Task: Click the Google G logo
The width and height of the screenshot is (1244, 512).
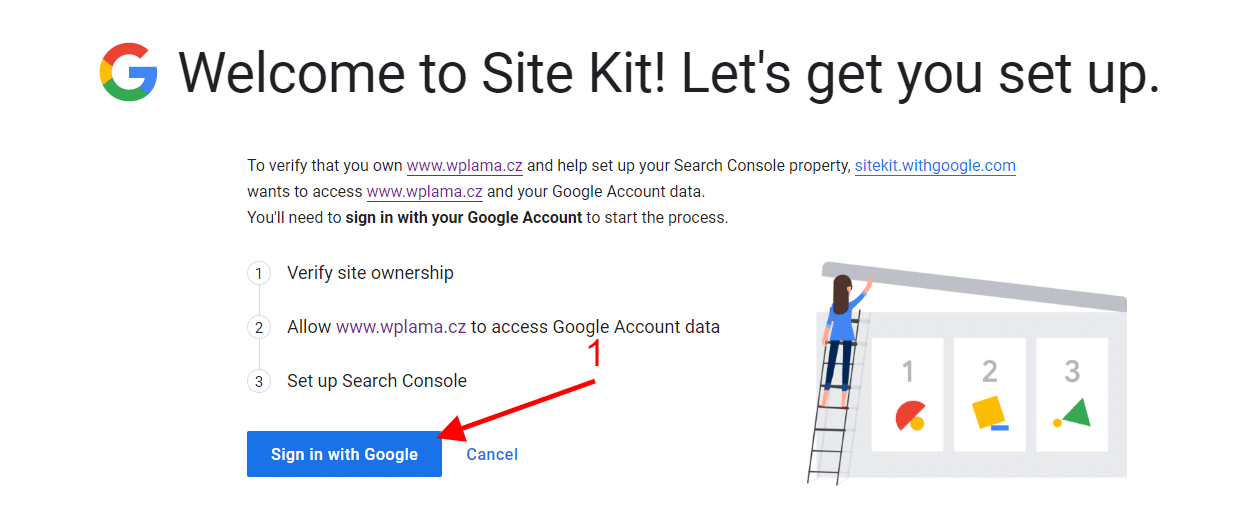Action: click(x=129, y=72)
